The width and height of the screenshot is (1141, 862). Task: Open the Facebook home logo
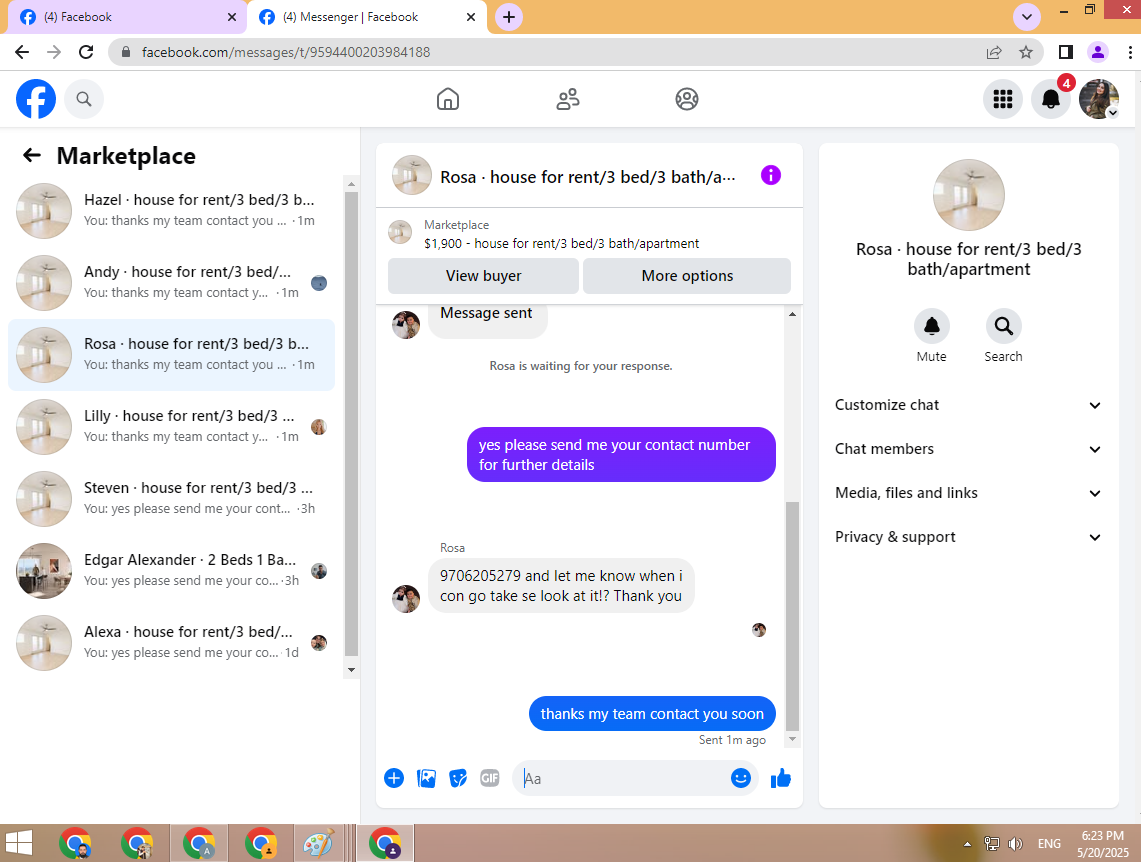[36, 99]
